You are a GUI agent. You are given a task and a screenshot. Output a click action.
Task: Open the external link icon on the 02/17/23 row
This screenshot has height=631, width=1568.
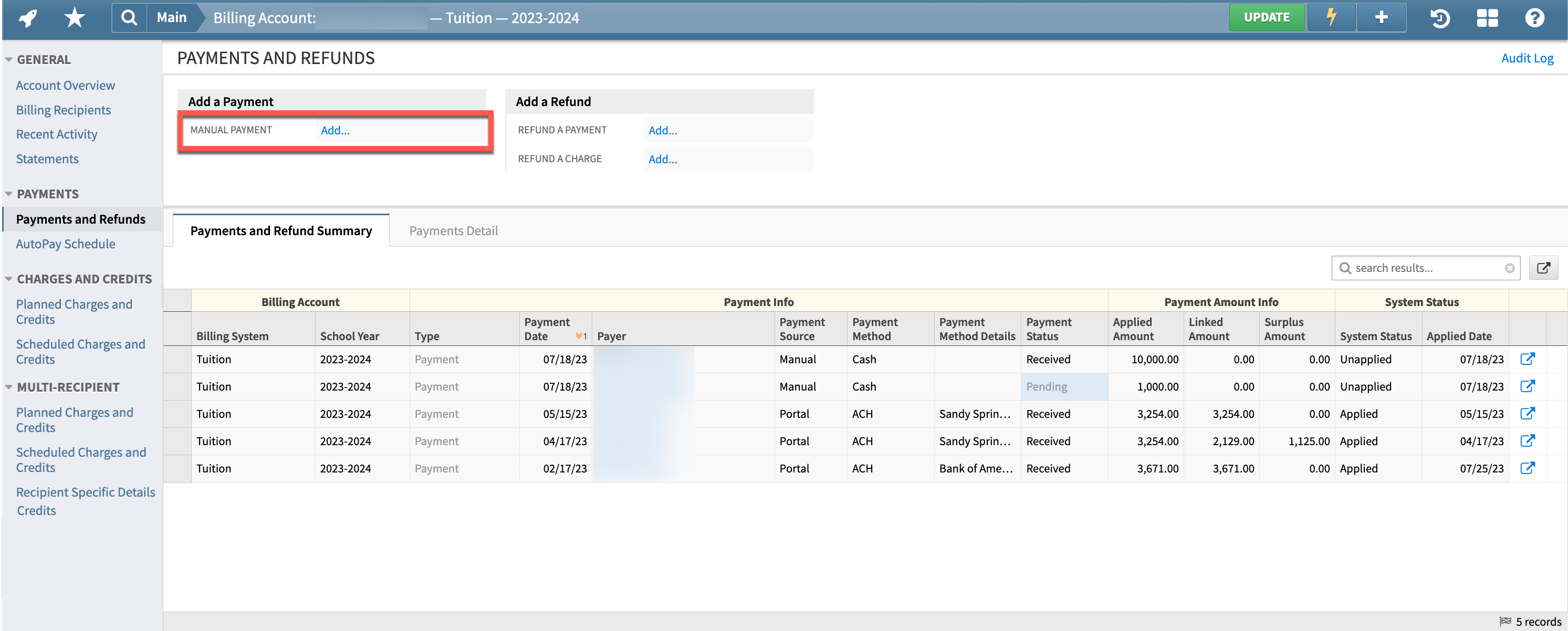point(1529,469)
